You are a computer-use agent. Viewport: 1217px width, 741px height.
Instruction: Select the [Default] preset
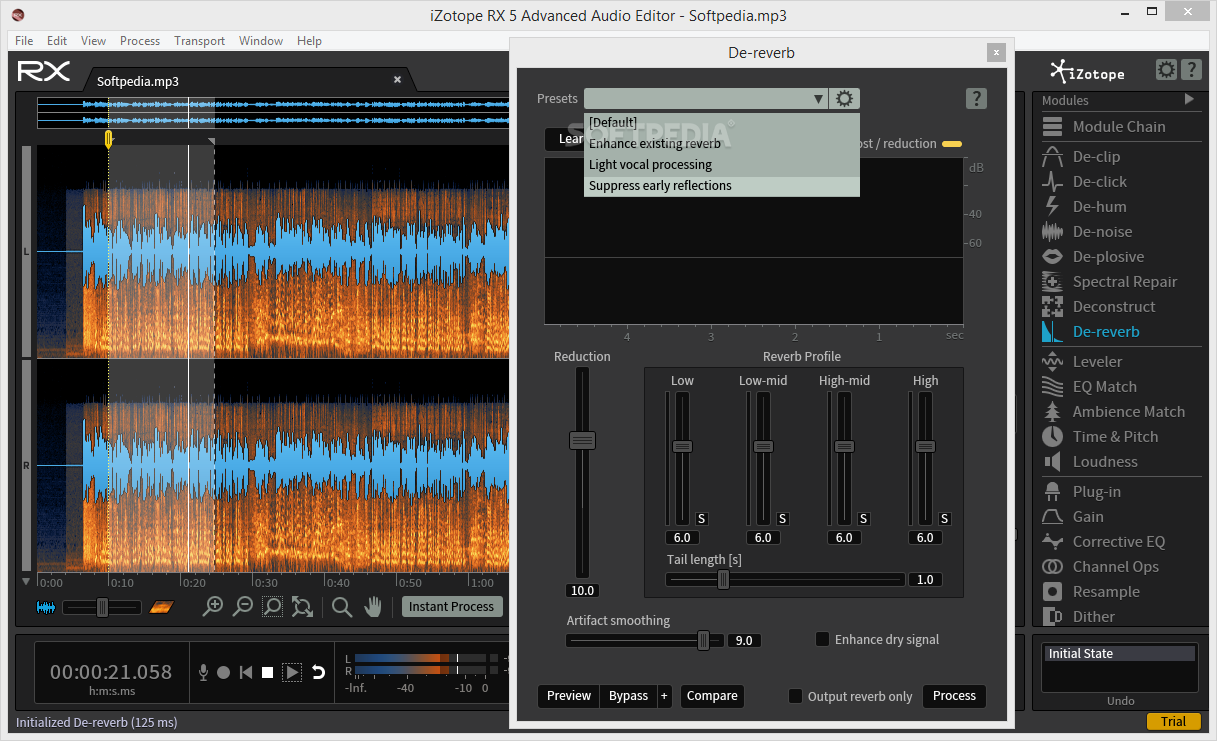tap(722, 122)
